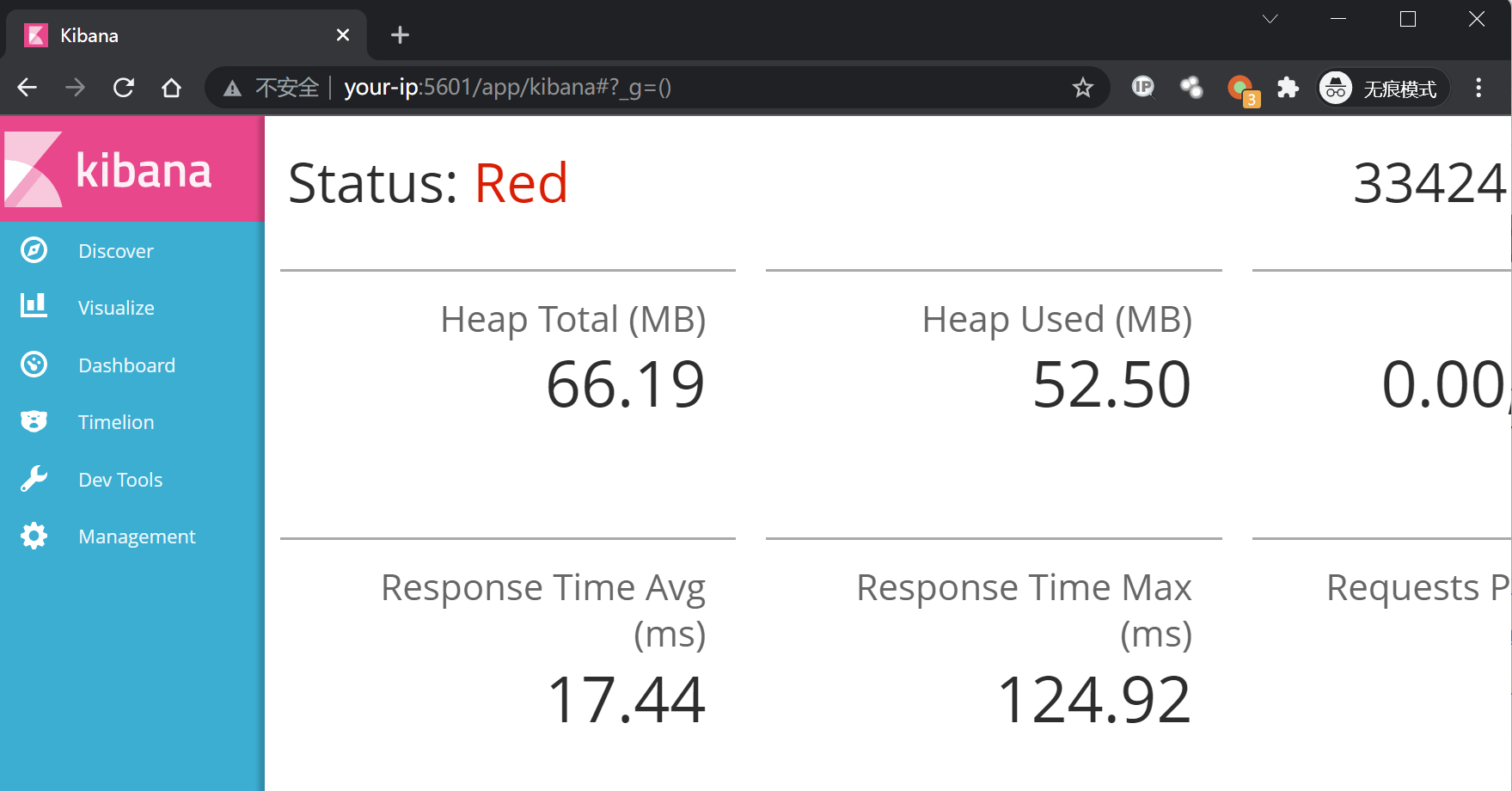This screenshot has width=1512, height=791.
Task: Click the Heap Used (MB) label
Action: click(x=1057, y=320)
